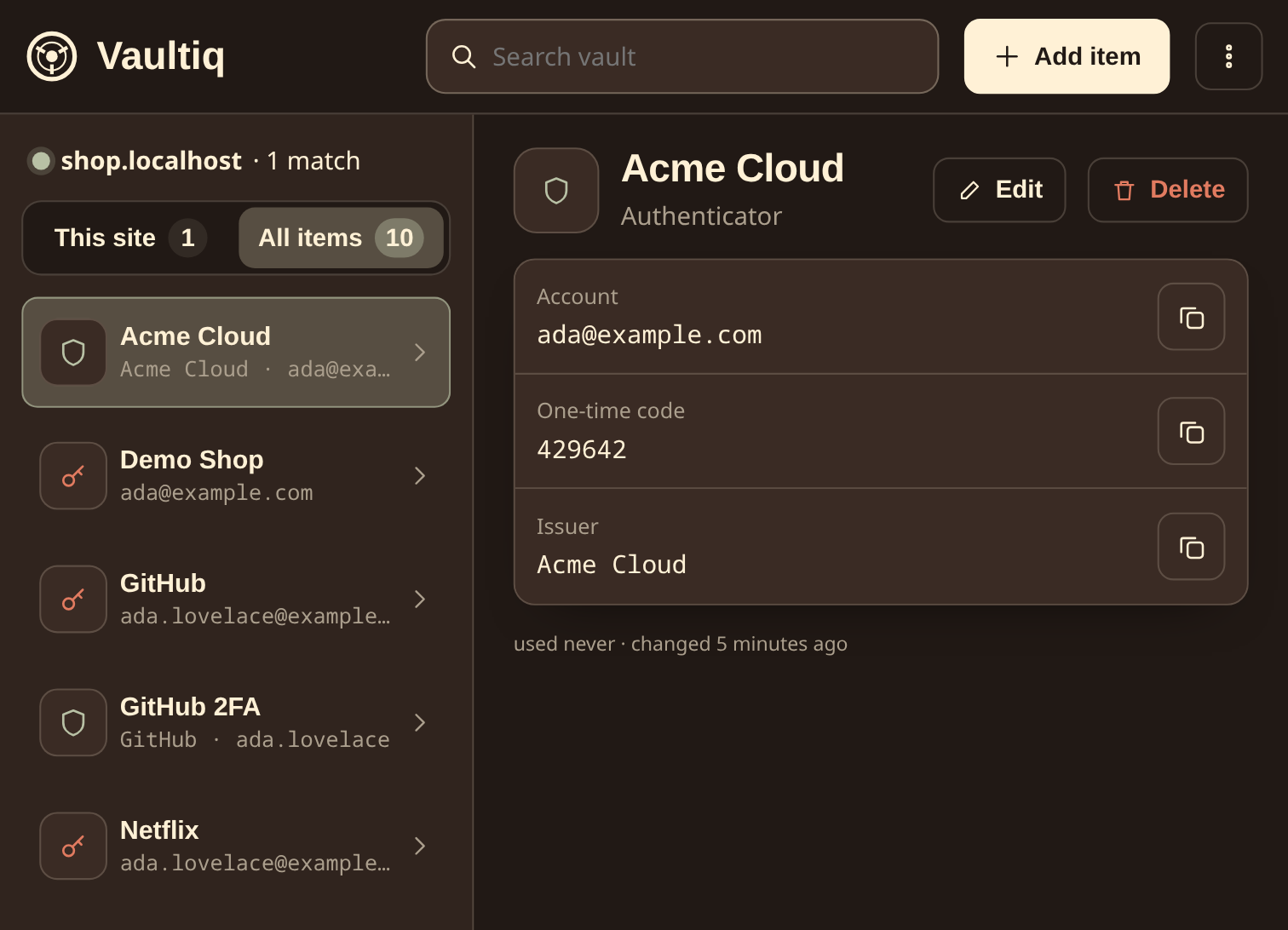Click the Netflix key icon
1288x930 pixels.
click(73, 847)
